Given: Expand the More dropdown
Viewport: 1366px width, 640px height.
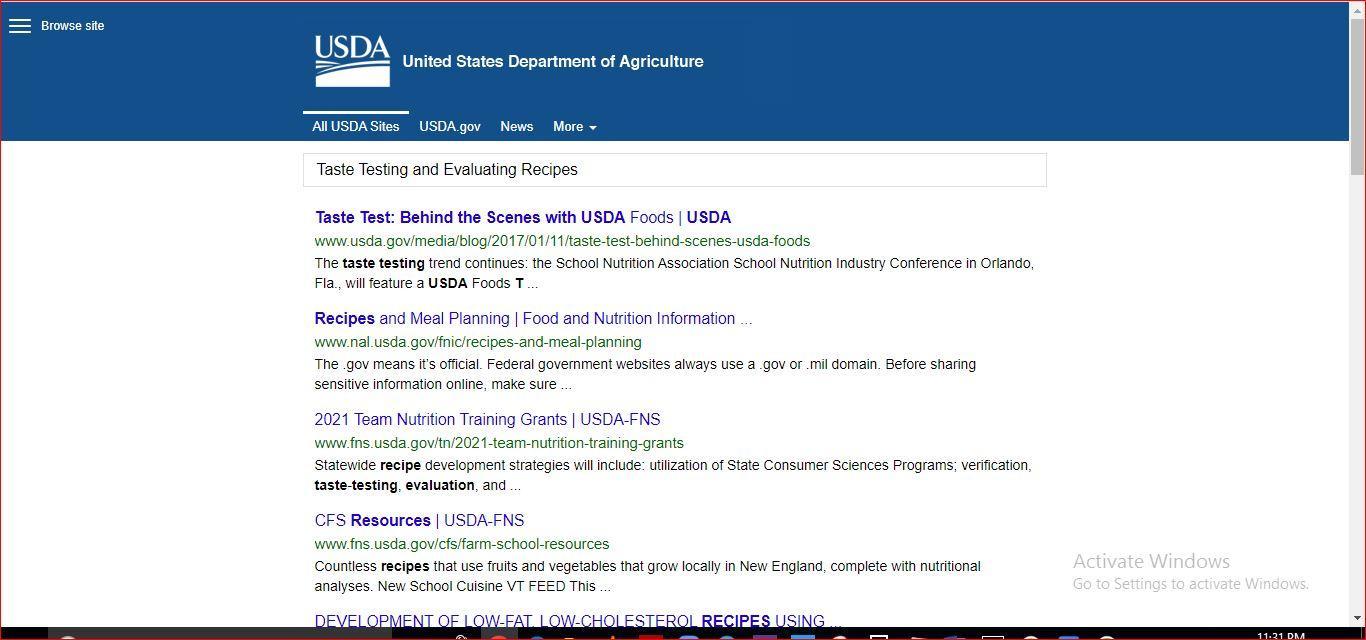Looking at the screenshot, I should pos(575,127).
